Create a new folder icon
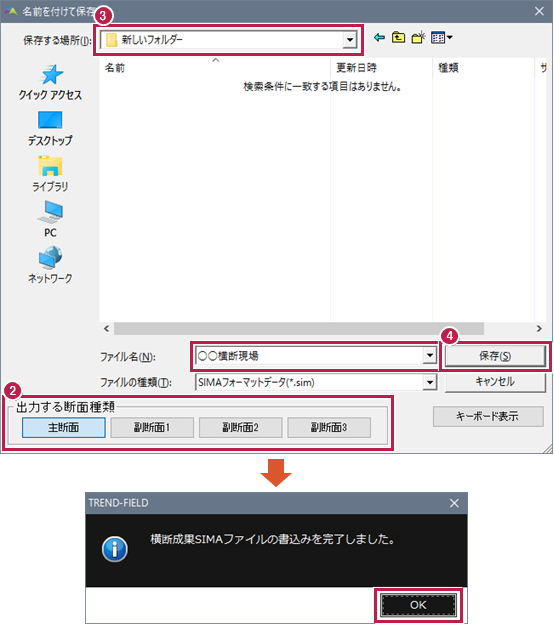Image resolution: width=554 pixels, height=625 pixels. click(x=418, y=38)
